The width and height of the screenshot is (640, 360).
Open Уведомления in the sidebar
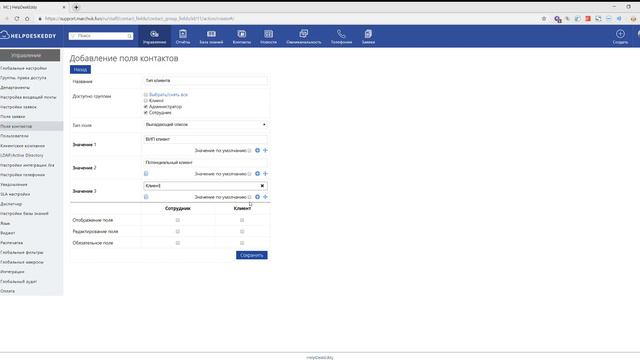point(14,185)
